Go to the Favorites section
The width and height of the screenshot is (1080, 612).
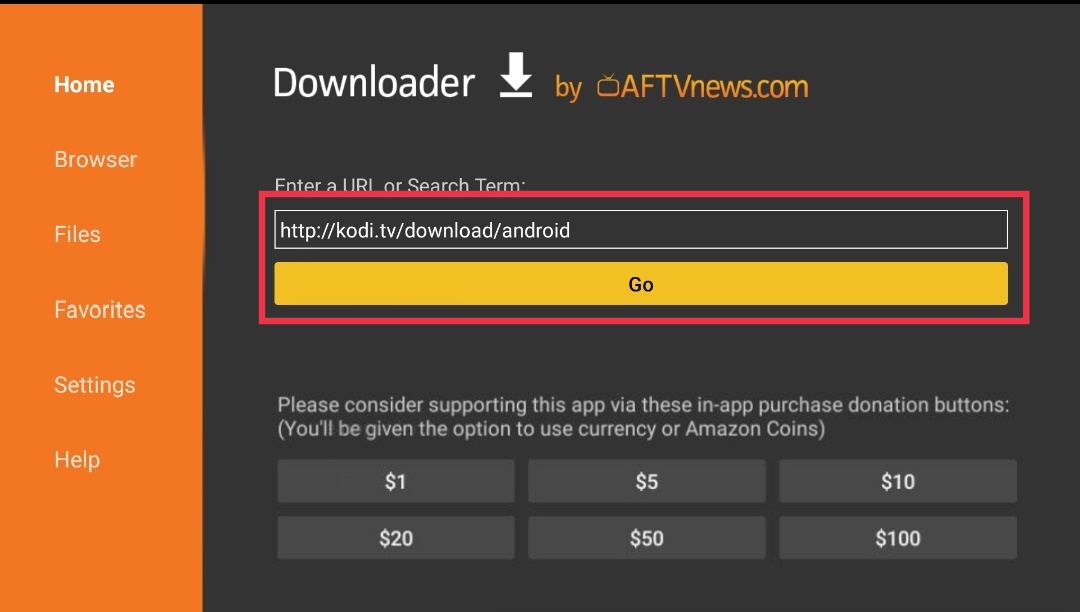point(100,310)
